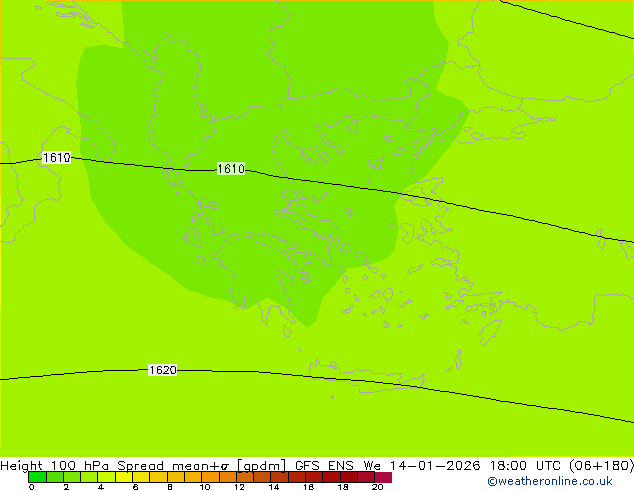The image size is (634, 490).
Task: Select the legend swatch between 2 and 3
Action: click(72, 477)
